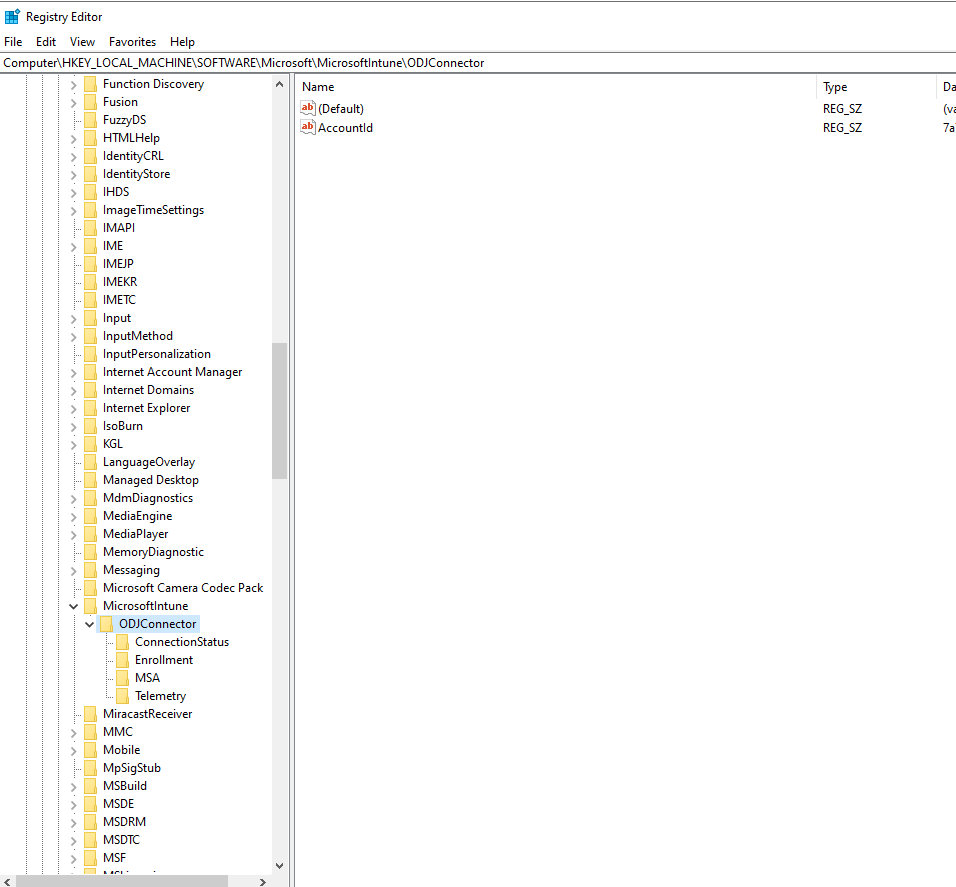Screen dimensions: 956x887
Task: Select the ConnectionStatus key
Action: (182, 642)
